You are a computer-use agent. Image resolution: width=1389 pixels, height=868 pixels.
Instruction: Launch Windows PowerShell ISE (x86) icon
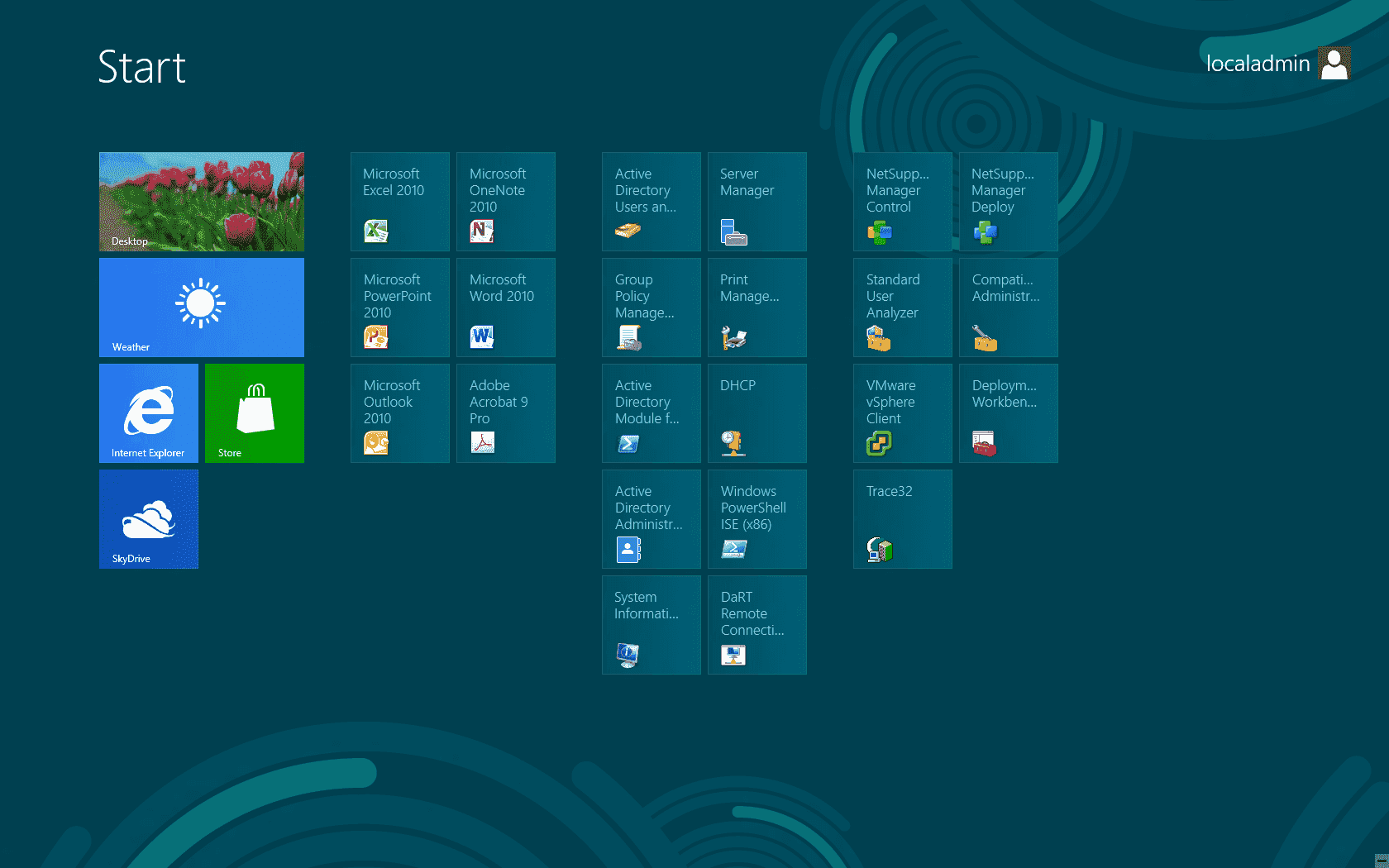733,549
